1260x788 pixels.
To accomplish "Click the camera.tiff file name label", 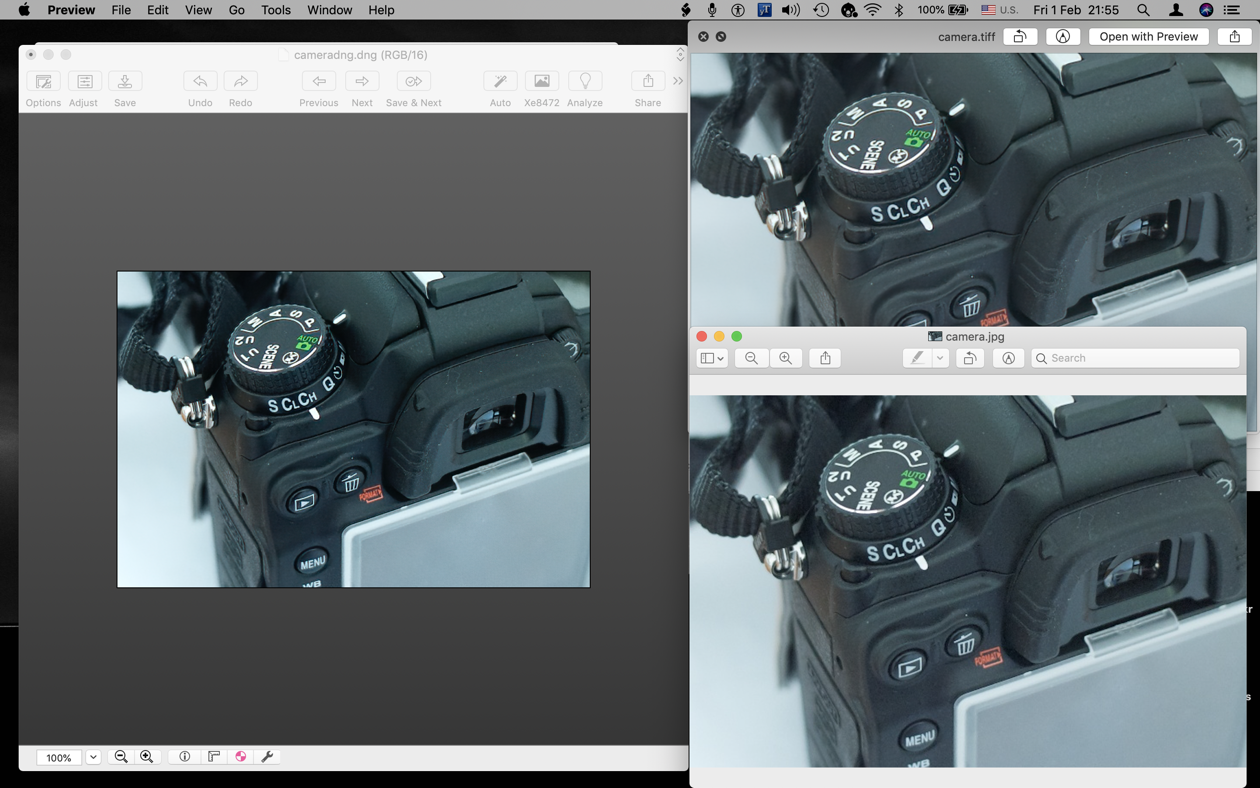I will pos(966,37).
